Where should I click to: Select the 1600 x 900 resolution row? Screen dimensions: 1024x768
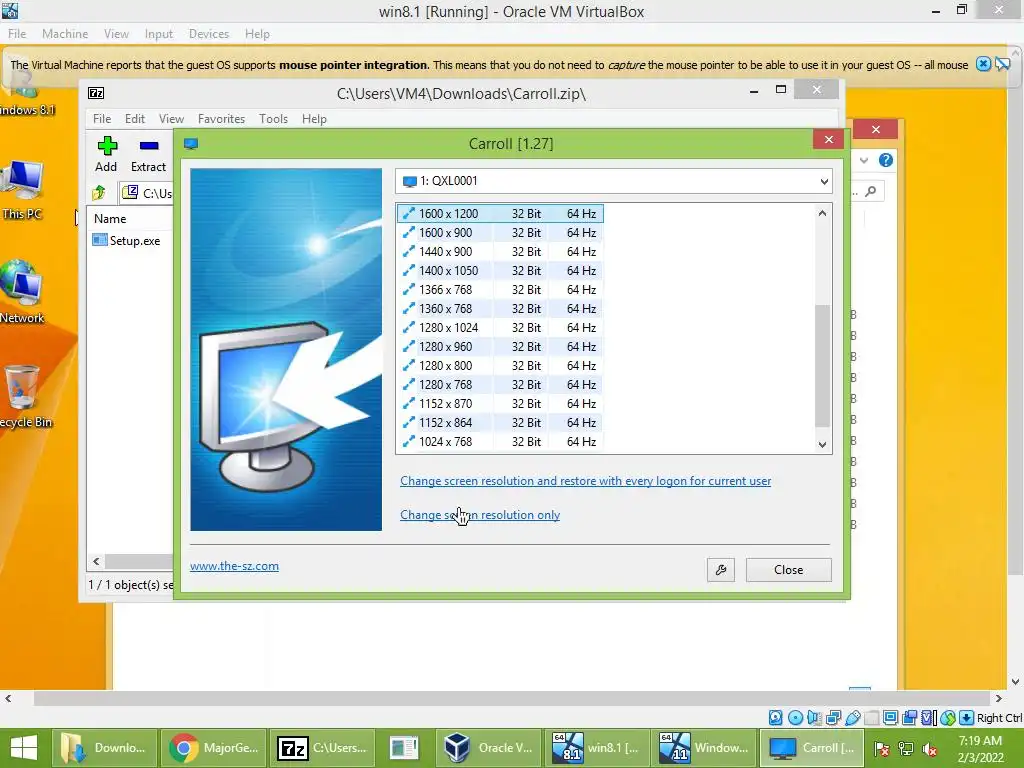point(500,232)
